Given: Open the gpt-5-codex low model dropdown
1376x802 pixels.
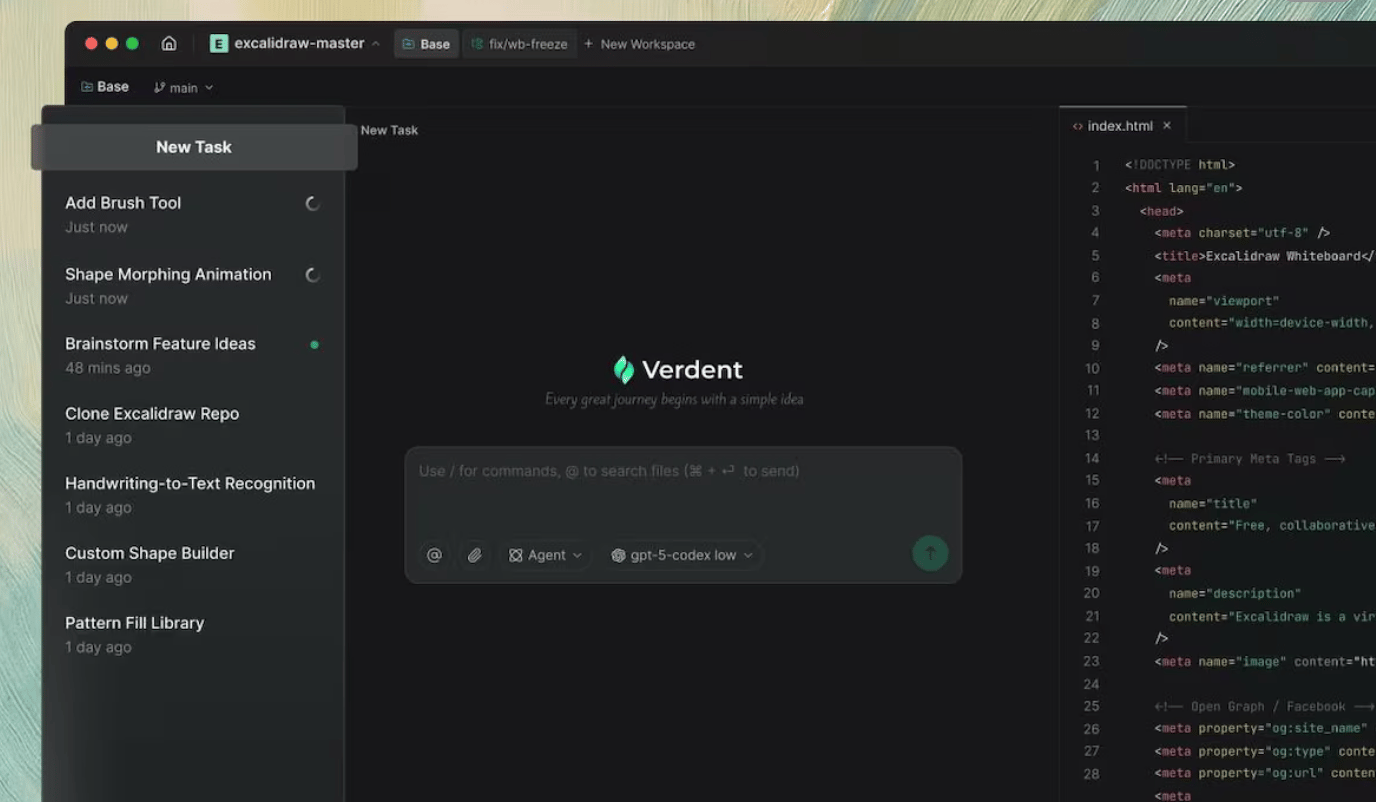Looking at the screenshot, I should [x=682, y=555].
